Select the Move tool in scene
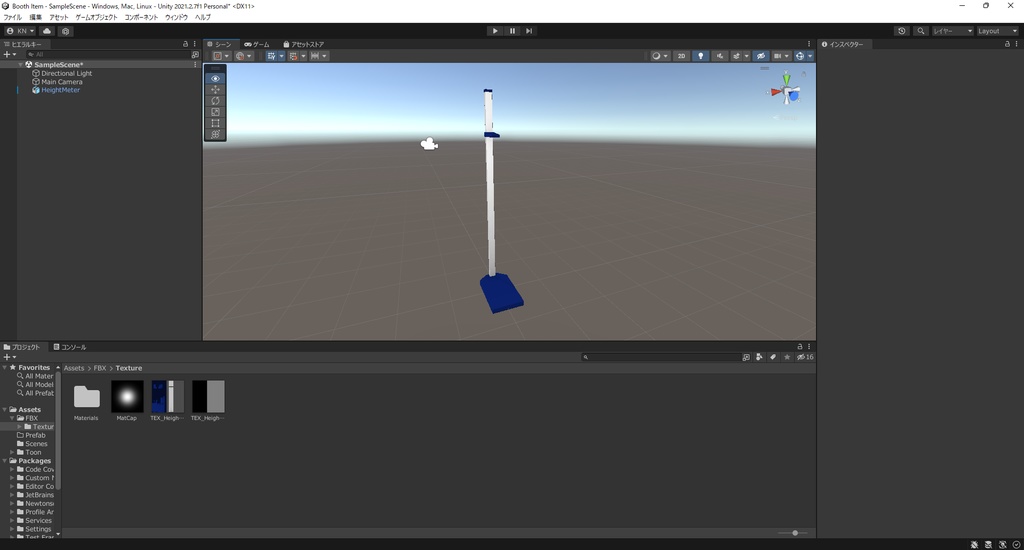Image resolution: width=1024 pixels, height=550 pixels. tap(215, 89)
